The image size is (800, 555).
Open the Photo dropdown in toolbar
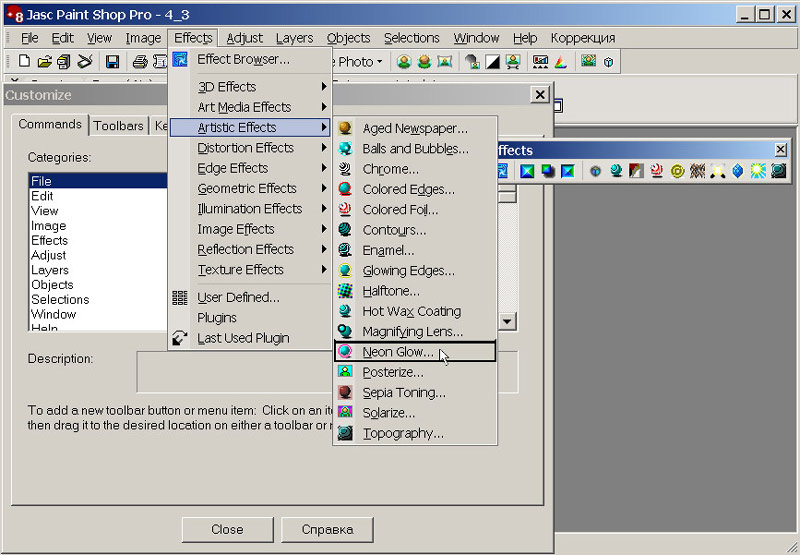tap(360, 62)
